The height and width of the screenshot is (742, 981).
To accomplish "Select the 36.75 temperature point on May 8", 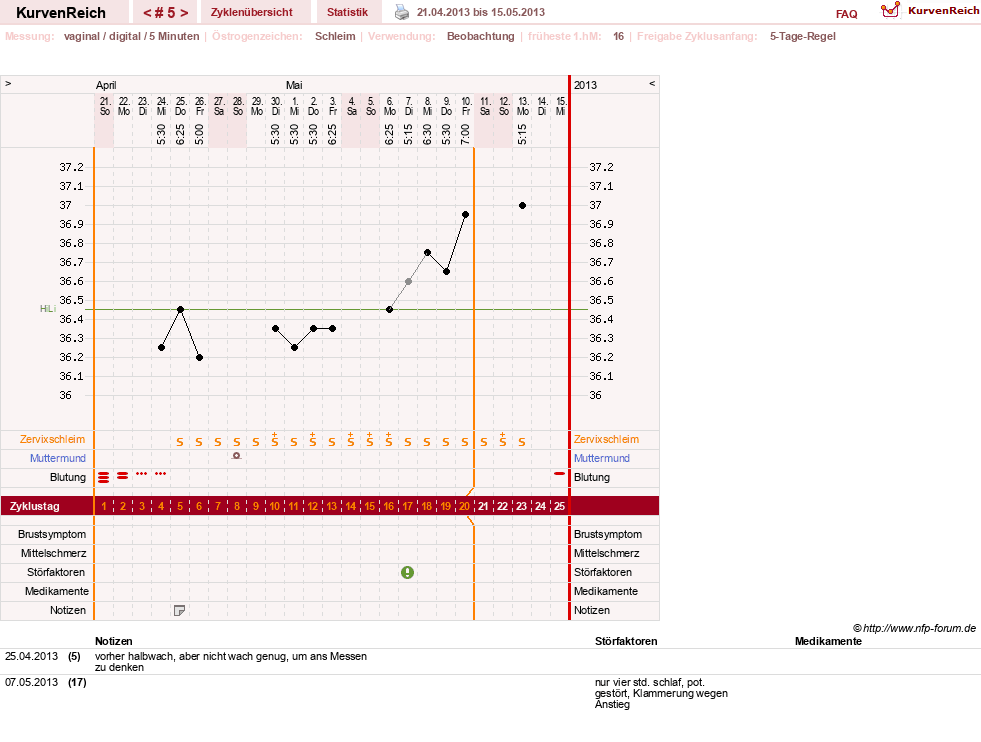I will click(427, 253).
